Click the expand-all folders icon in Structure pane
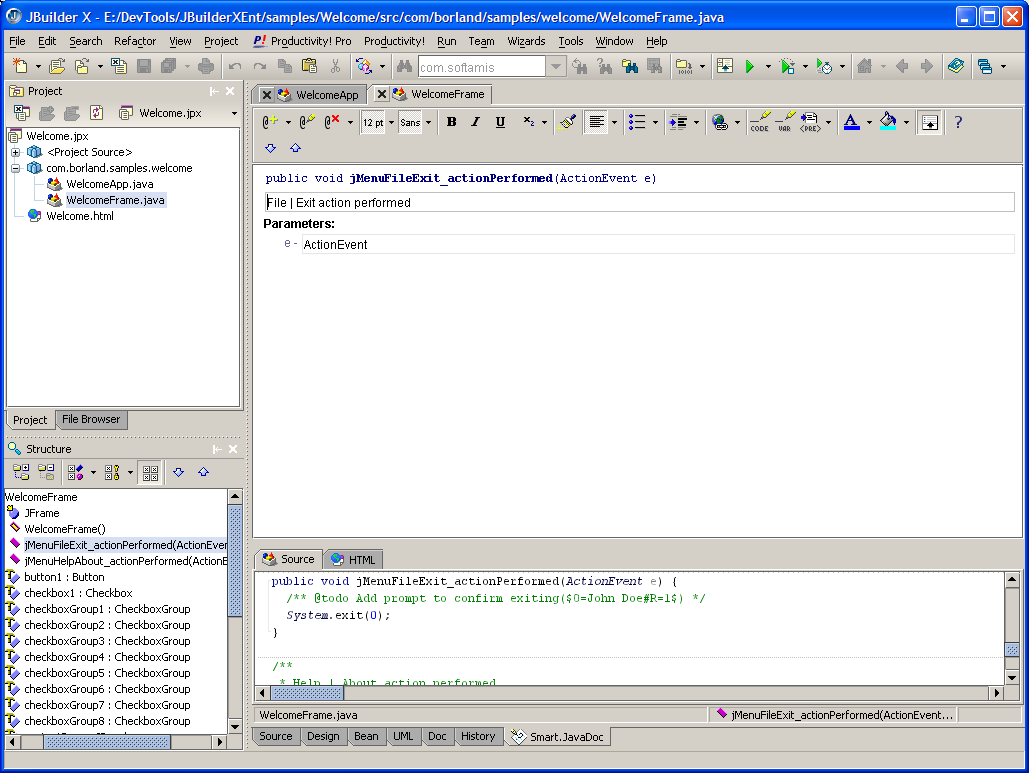 coord(21,472)
